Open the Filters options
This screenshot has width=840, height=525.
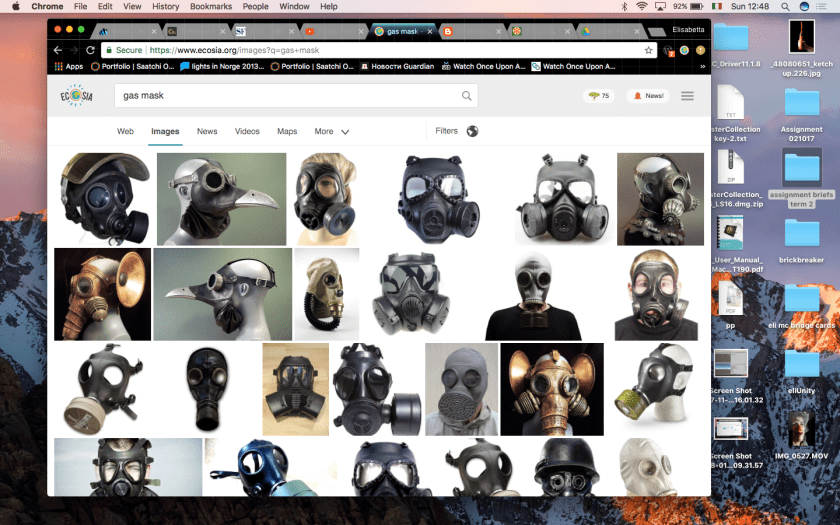coord(446,131)
